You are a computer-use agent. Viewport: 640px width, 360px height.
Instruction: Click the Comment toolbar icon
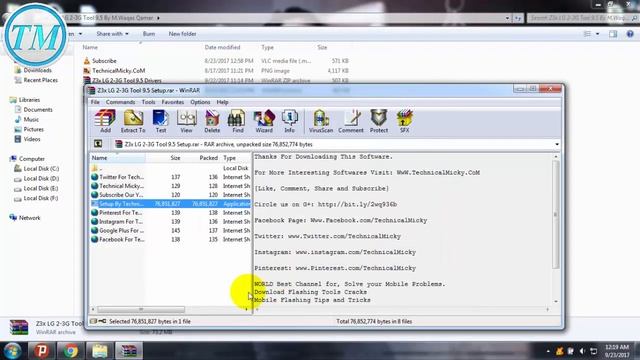click(351, 121)
